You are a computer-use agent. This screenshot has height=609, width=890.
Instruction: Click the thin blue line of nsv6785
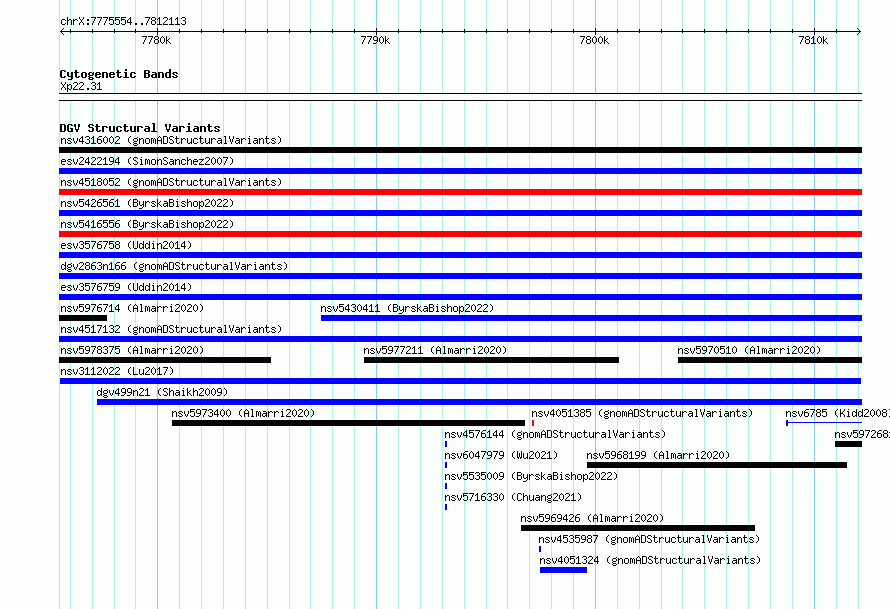(x=824, y=423)
